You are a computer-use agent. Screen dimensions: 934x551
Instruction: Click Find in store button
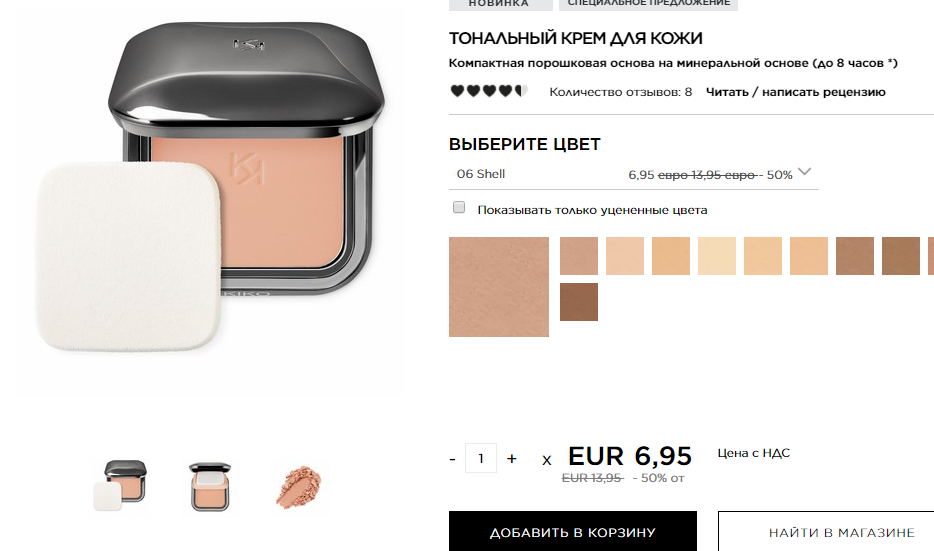(828, 532)
